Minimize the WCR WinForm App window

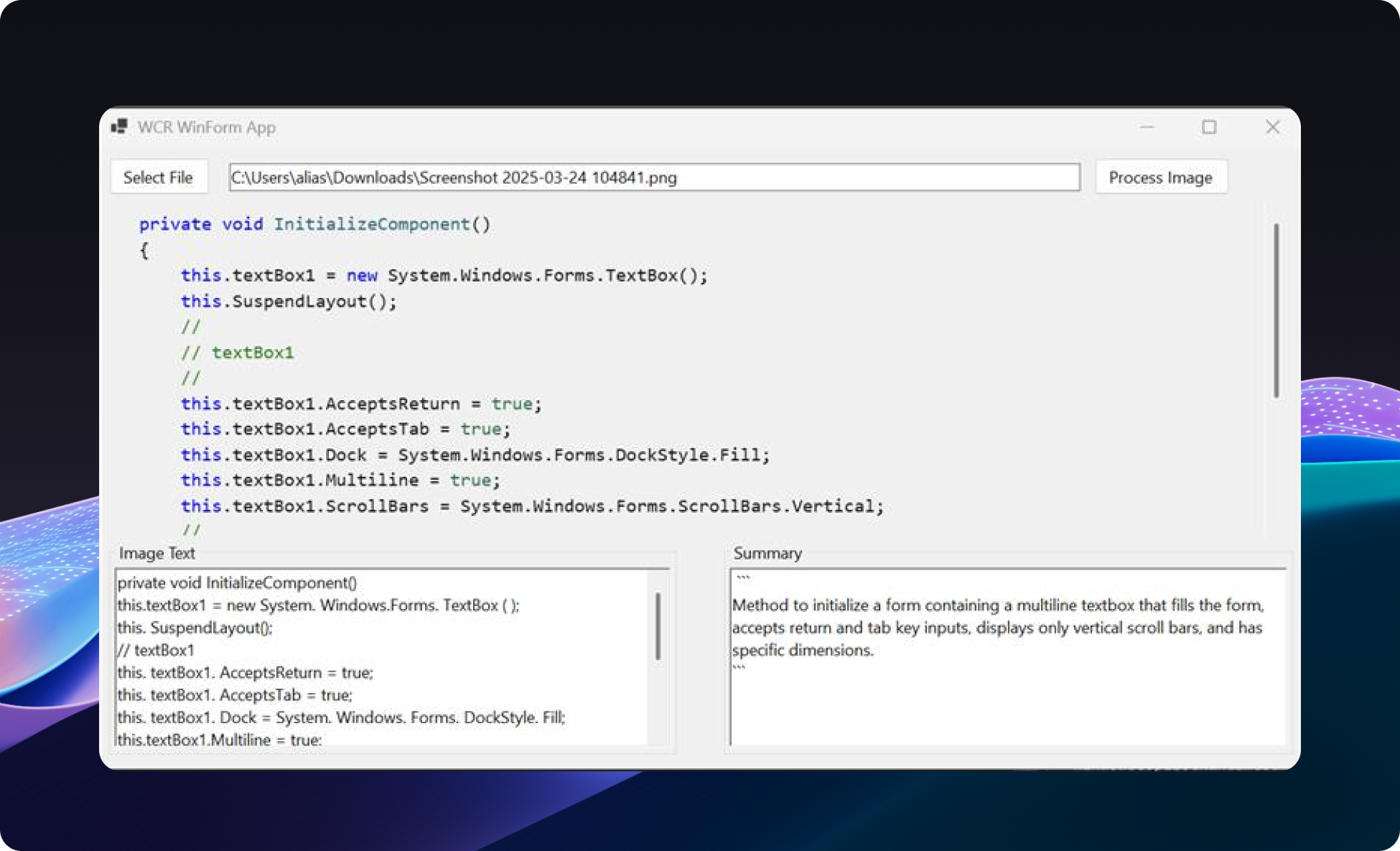coord(1147,127)
